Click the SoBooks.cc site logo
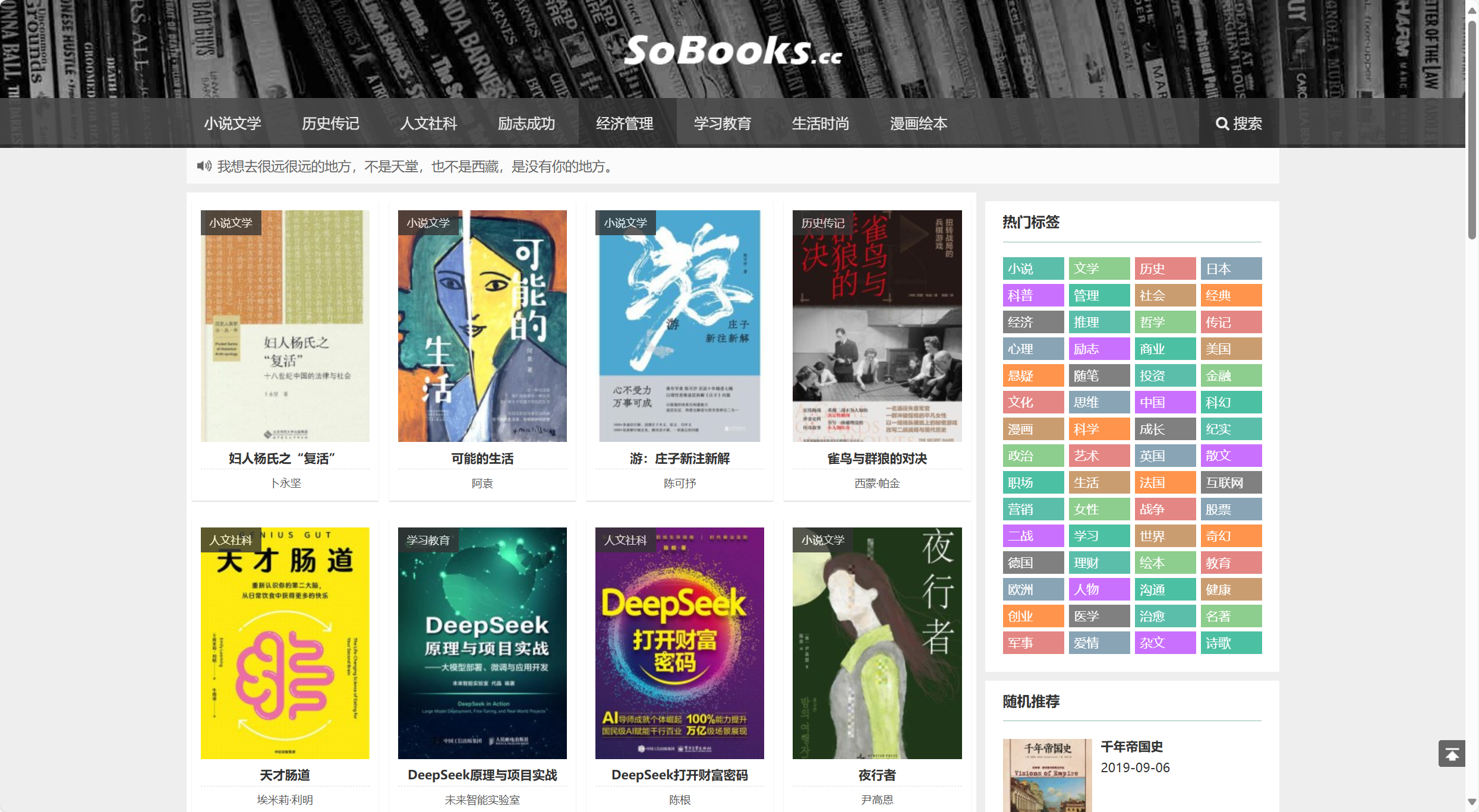This screenshot has height=812, width=1479. coord(733,50)
